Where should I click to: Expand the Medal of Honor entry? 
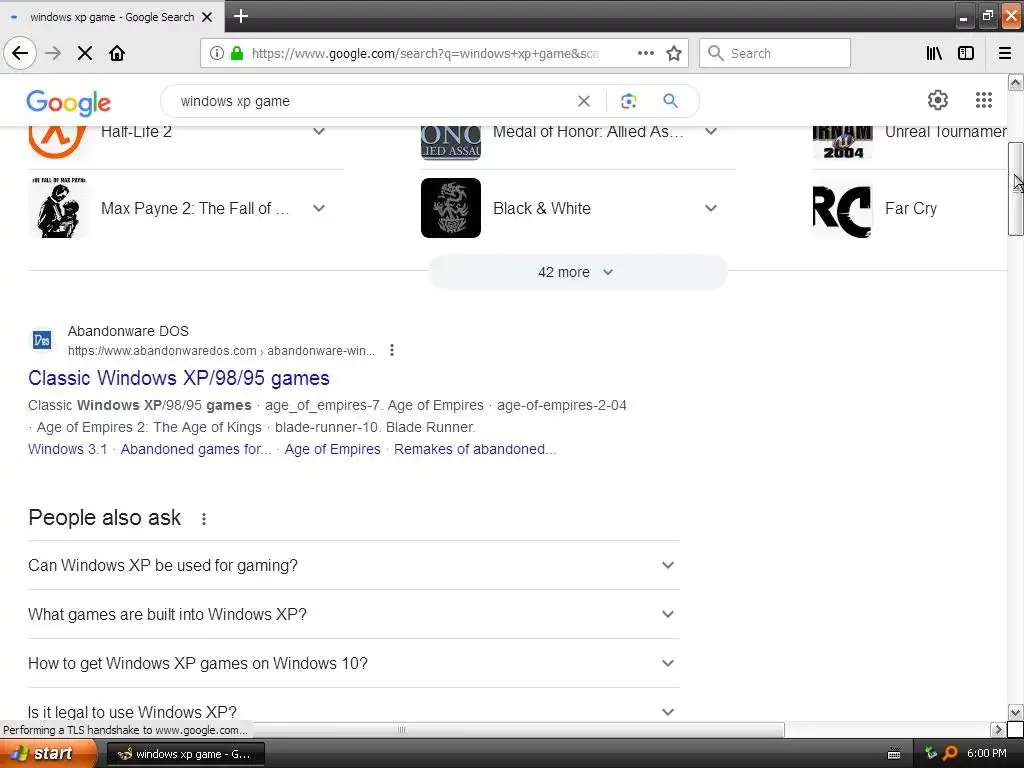tap(711, 131)
